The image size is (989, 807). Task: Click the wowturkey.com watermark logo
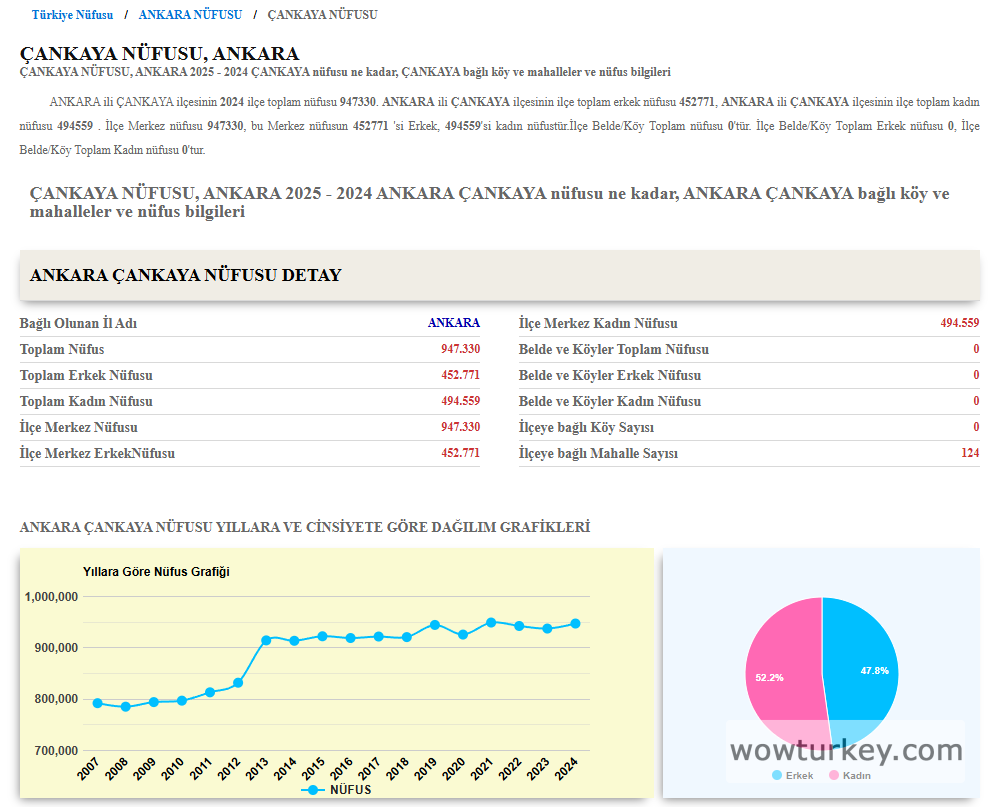click(846, 750)
